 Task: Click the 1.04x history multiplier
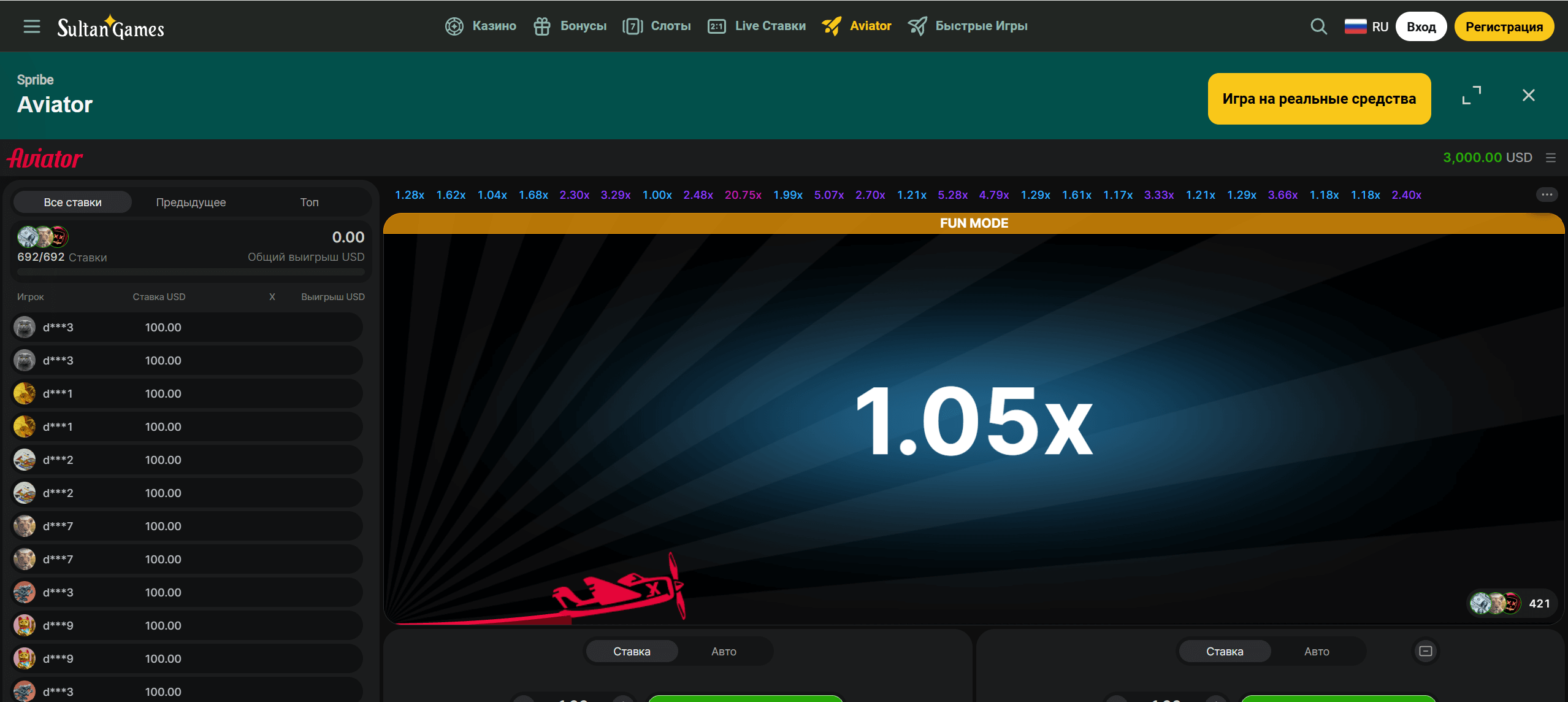(x=492, y=195)
